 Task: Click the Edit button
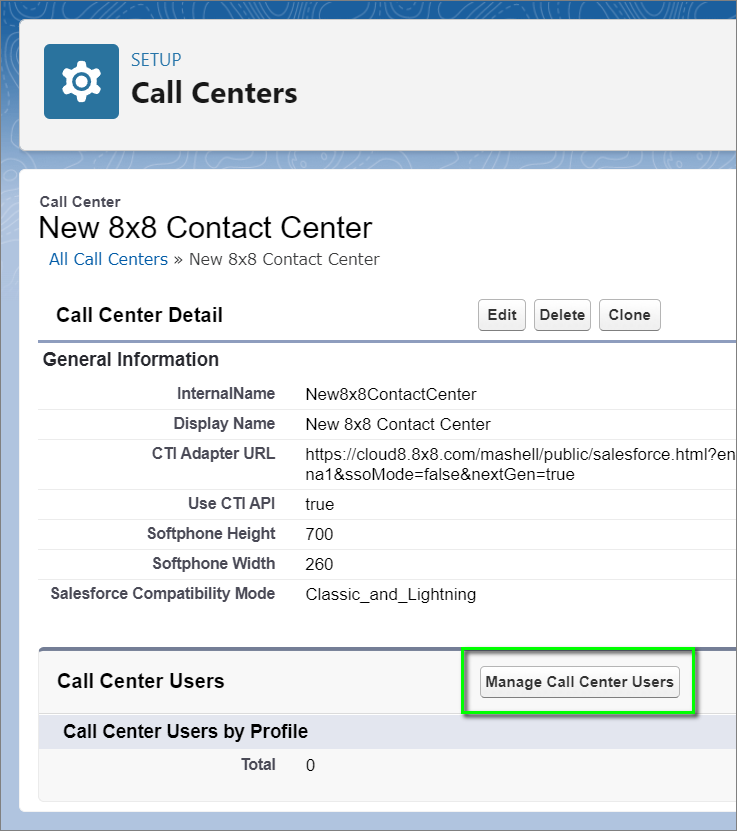[502, 315]
